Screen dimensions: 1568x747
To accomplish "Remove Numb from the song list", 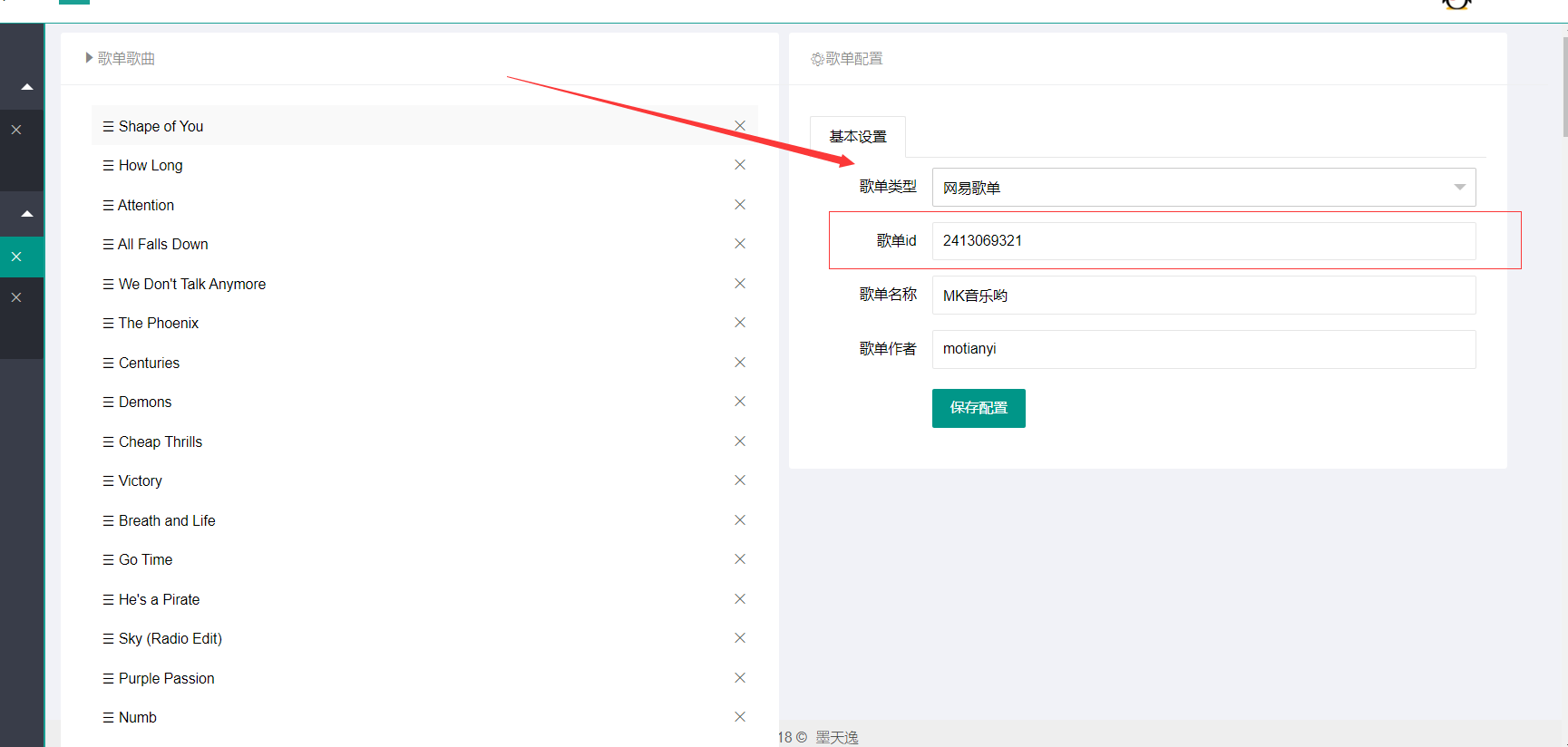I will [x=740, y=717].
